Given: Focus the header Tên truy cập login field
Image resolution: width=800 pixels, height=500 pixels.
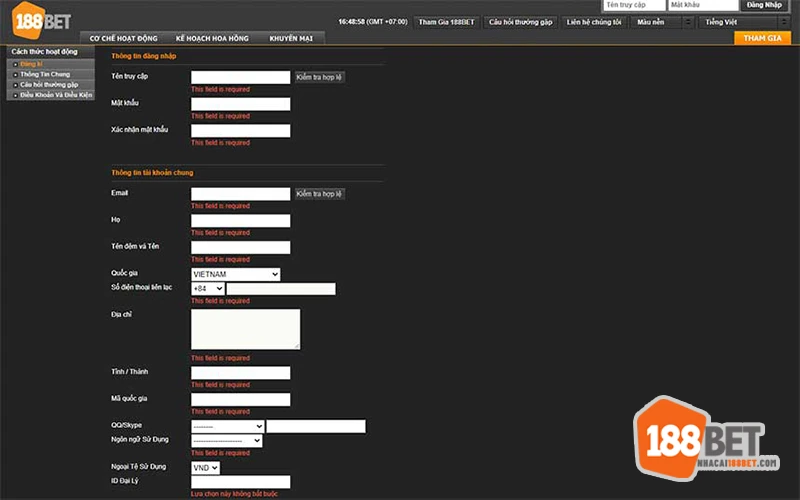Looking at the screenshot, I should 634,5.
